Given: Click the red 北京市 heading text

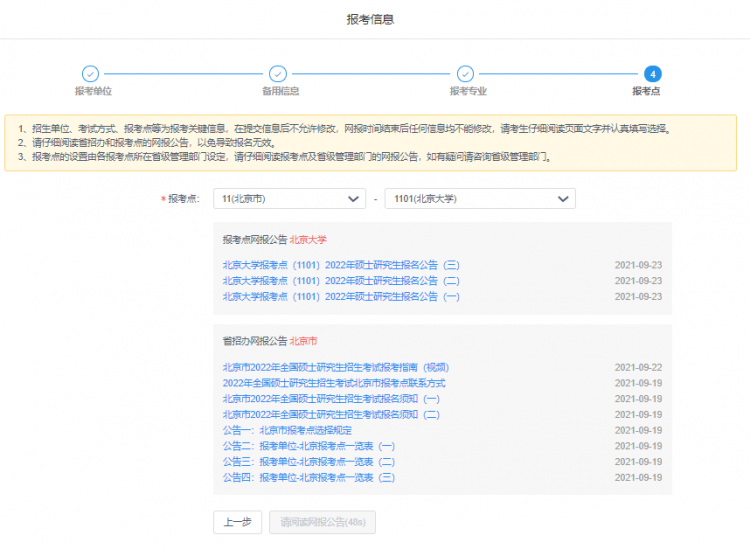Looking at the screenshot, I should pos(303,341).
